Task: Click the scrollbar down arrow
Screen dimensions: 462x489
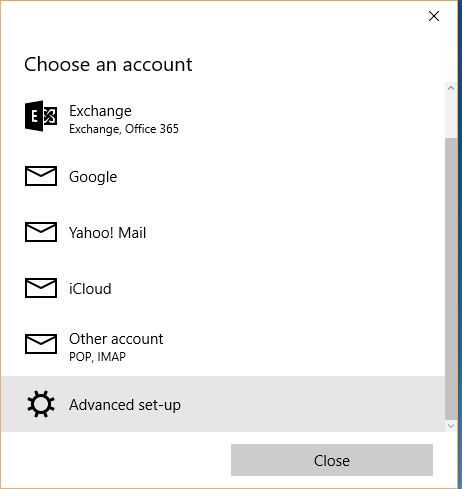Action: click(x=451, y=426)
